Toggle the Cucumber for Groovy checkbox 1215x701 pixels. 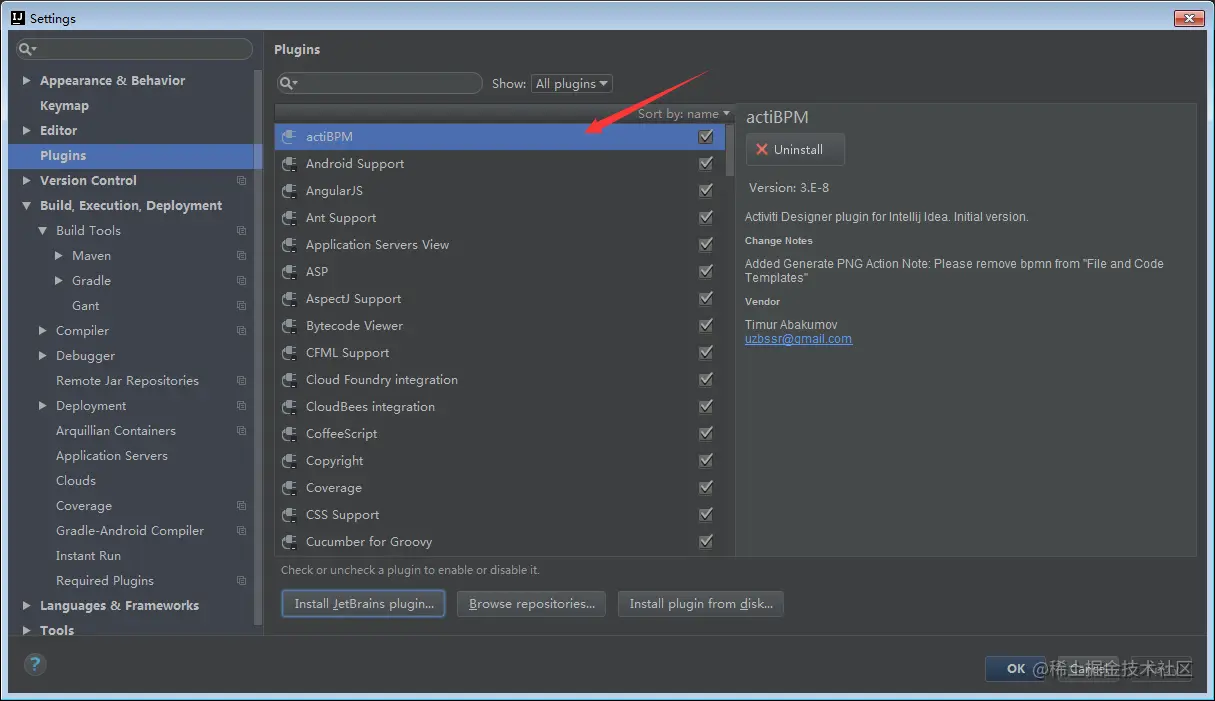click(x=706, y=542)
